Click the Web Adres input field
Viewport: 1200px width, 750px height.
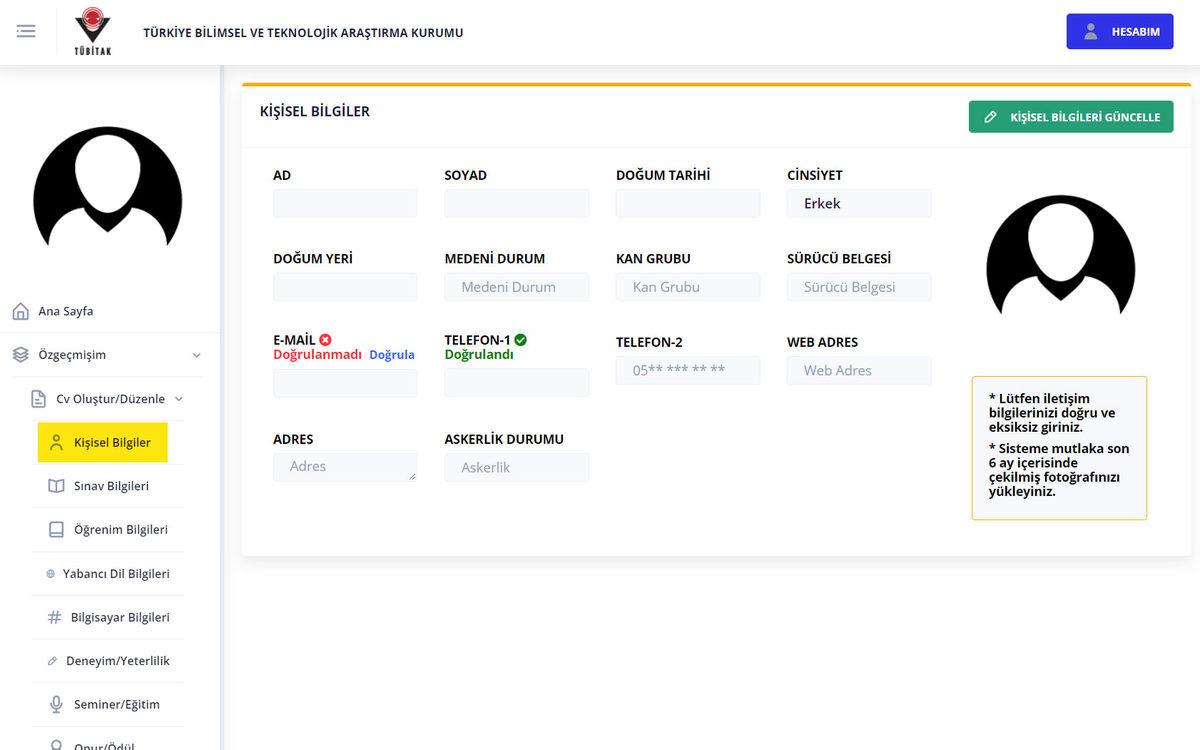click(x=858, y=371)
